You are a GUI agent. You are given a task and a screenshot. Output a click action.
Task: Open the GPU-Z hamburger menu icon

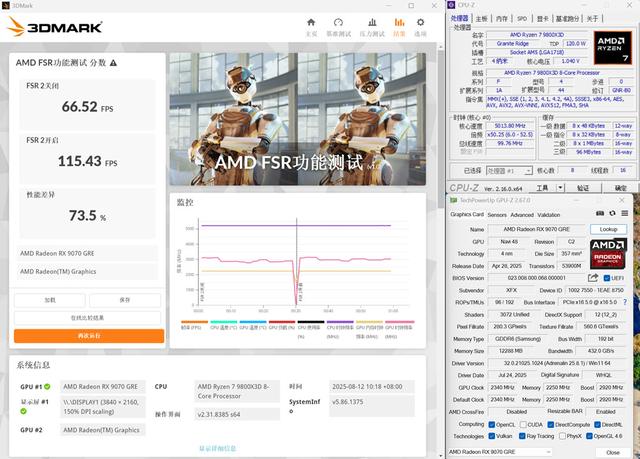pyautogui.click(x=624, y=213)
